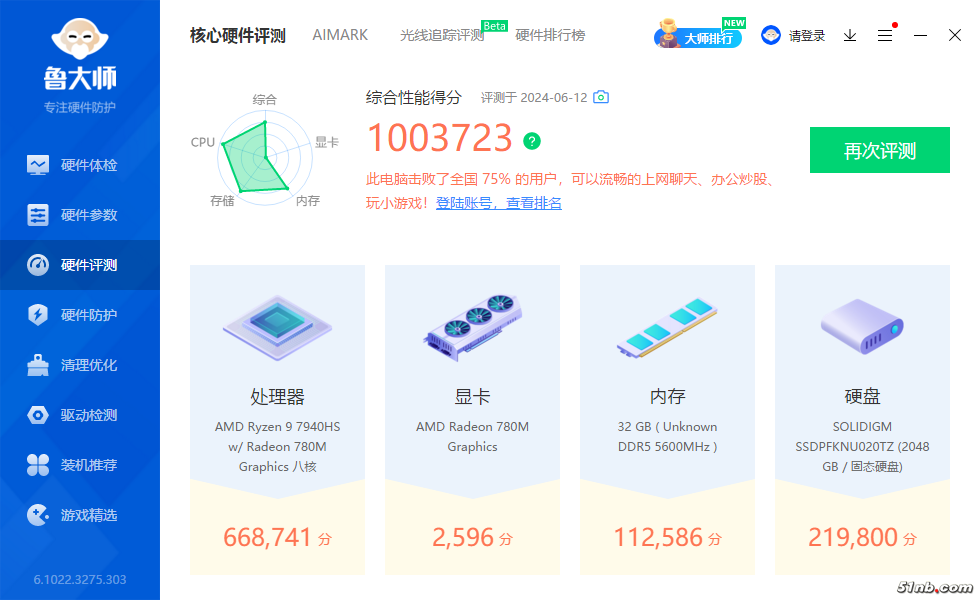This screenshot has width=980, height=600.
Task: Open the hamburger main menu icon
Action: 885,35
